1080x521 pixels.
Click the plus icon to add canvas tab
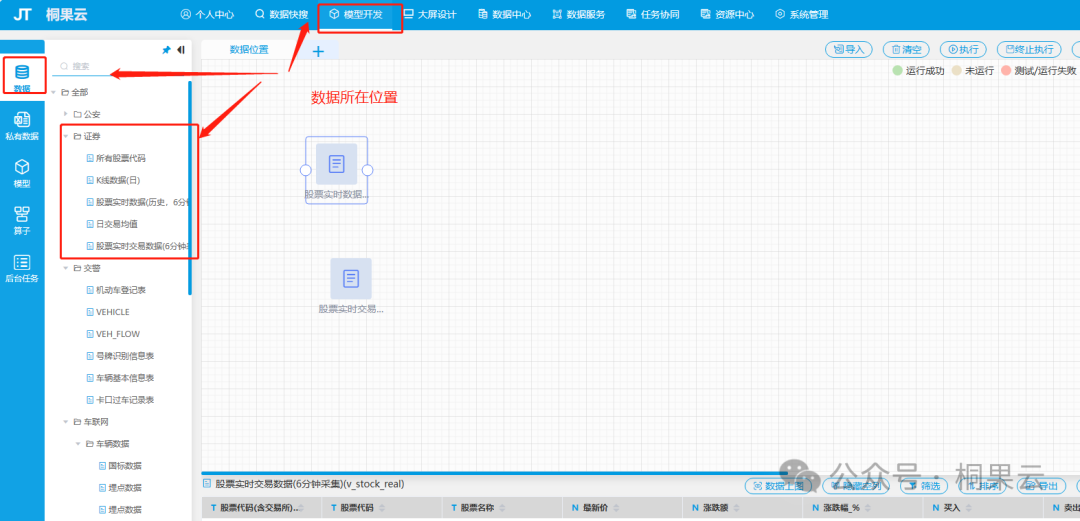click(318, 51)
